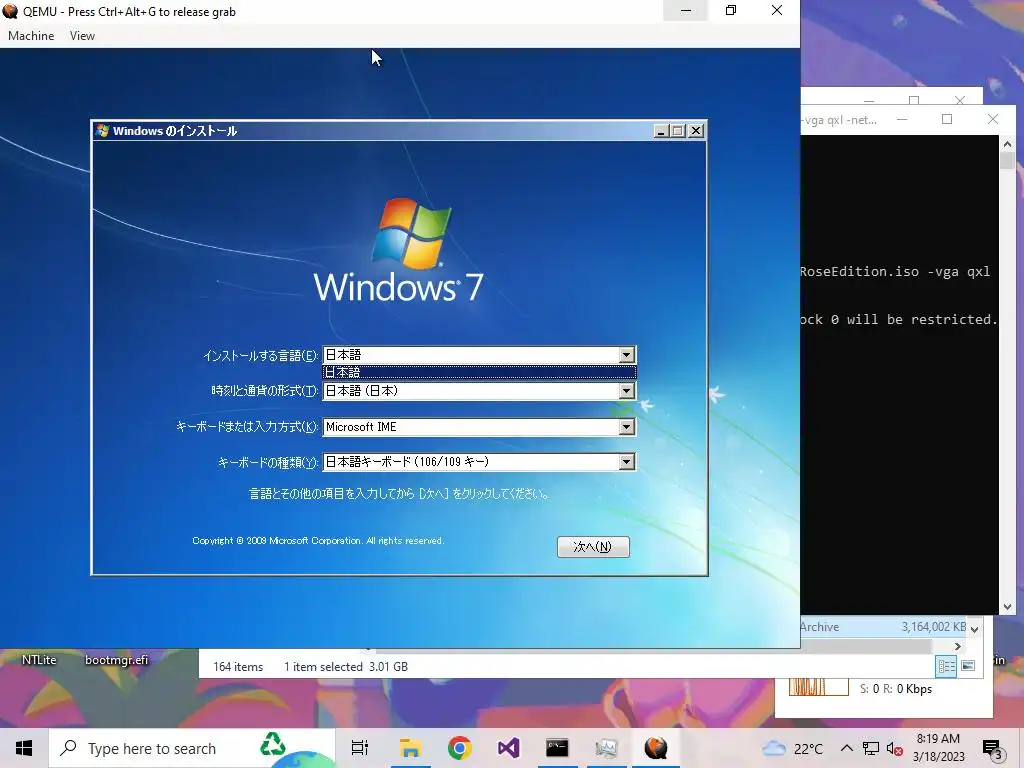Close the Windows installer dialog
This screenshot has width=1024, height=768.
(x=696, y=131)
